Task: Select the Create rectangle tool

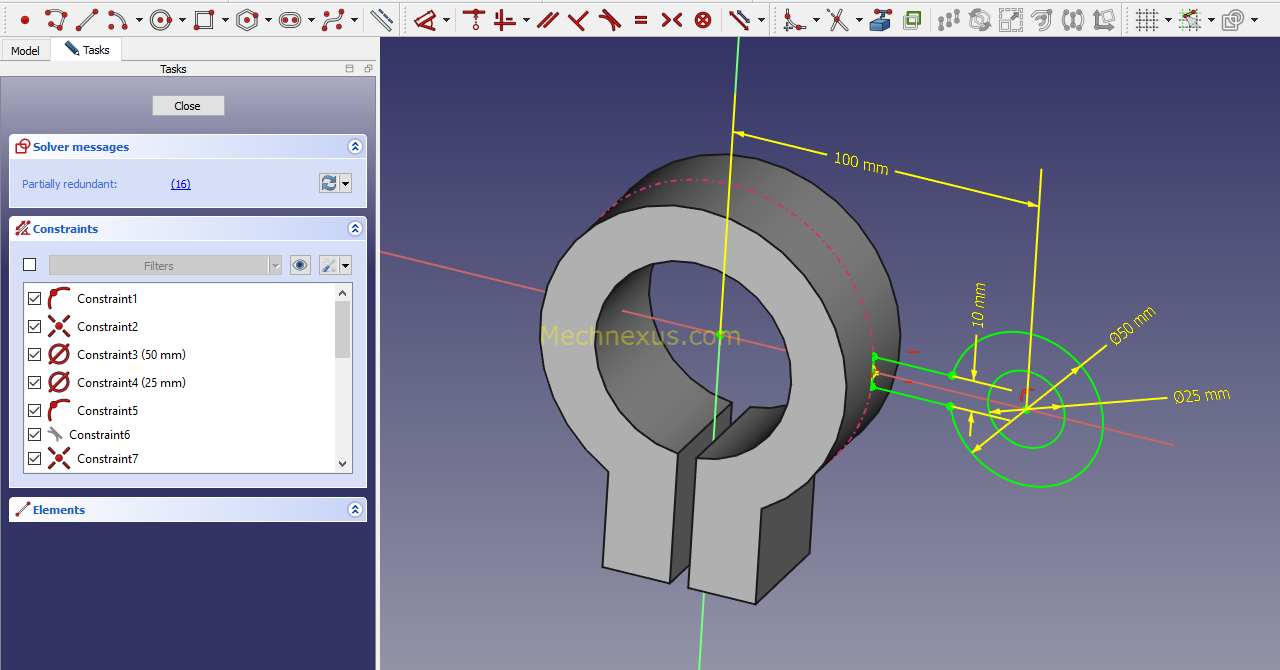Action: point(203,18)
